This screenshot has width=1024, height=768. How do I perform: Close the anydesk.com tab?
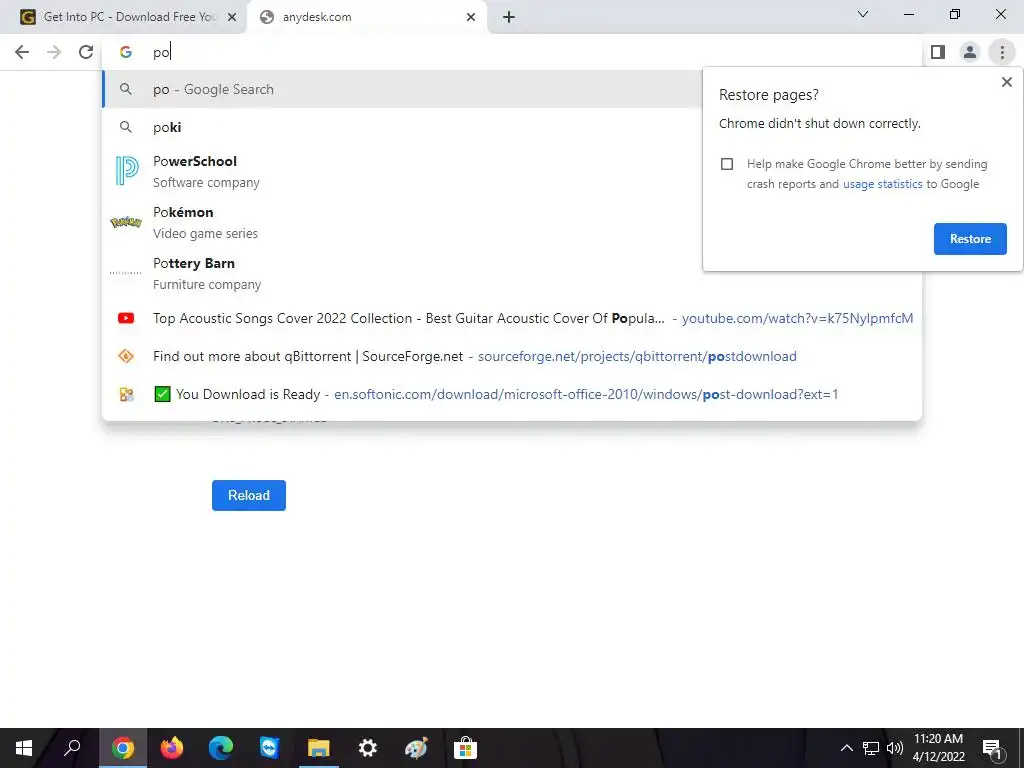pos(471,17)
